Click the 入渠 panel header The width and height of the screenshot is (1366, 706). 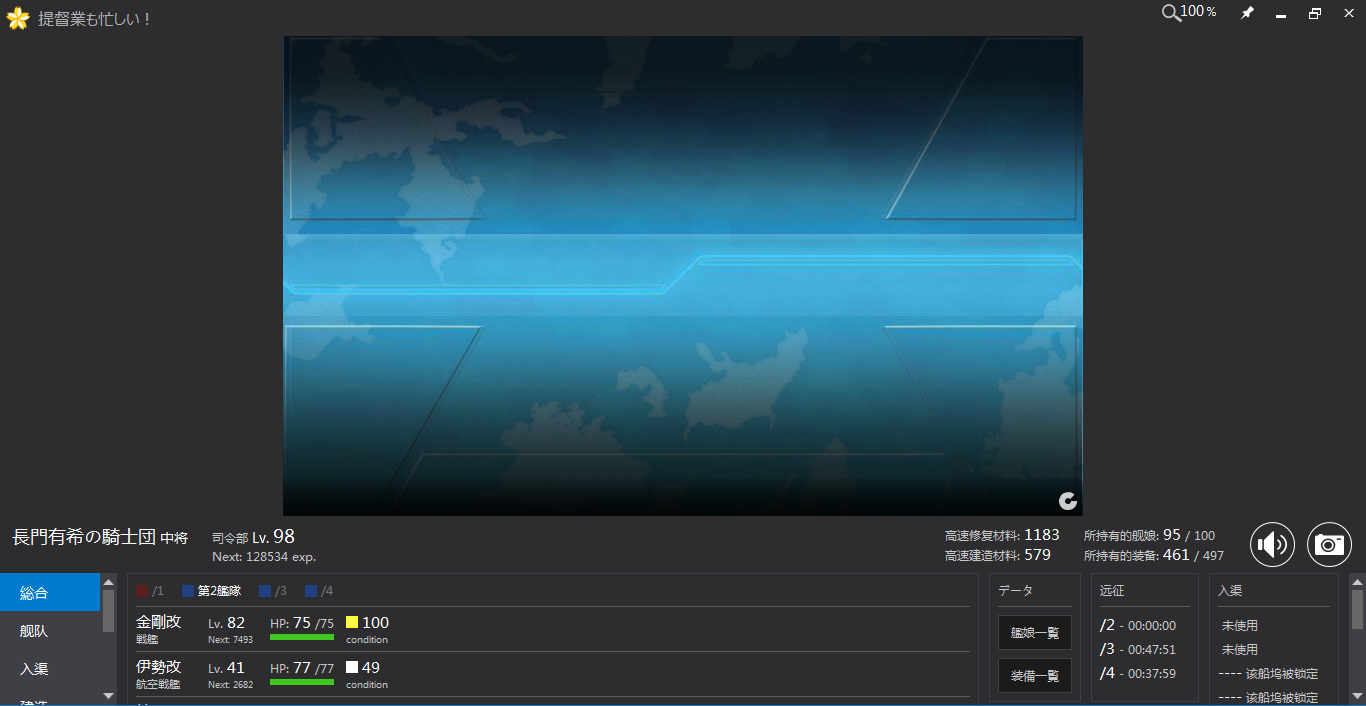[1230, 591]
